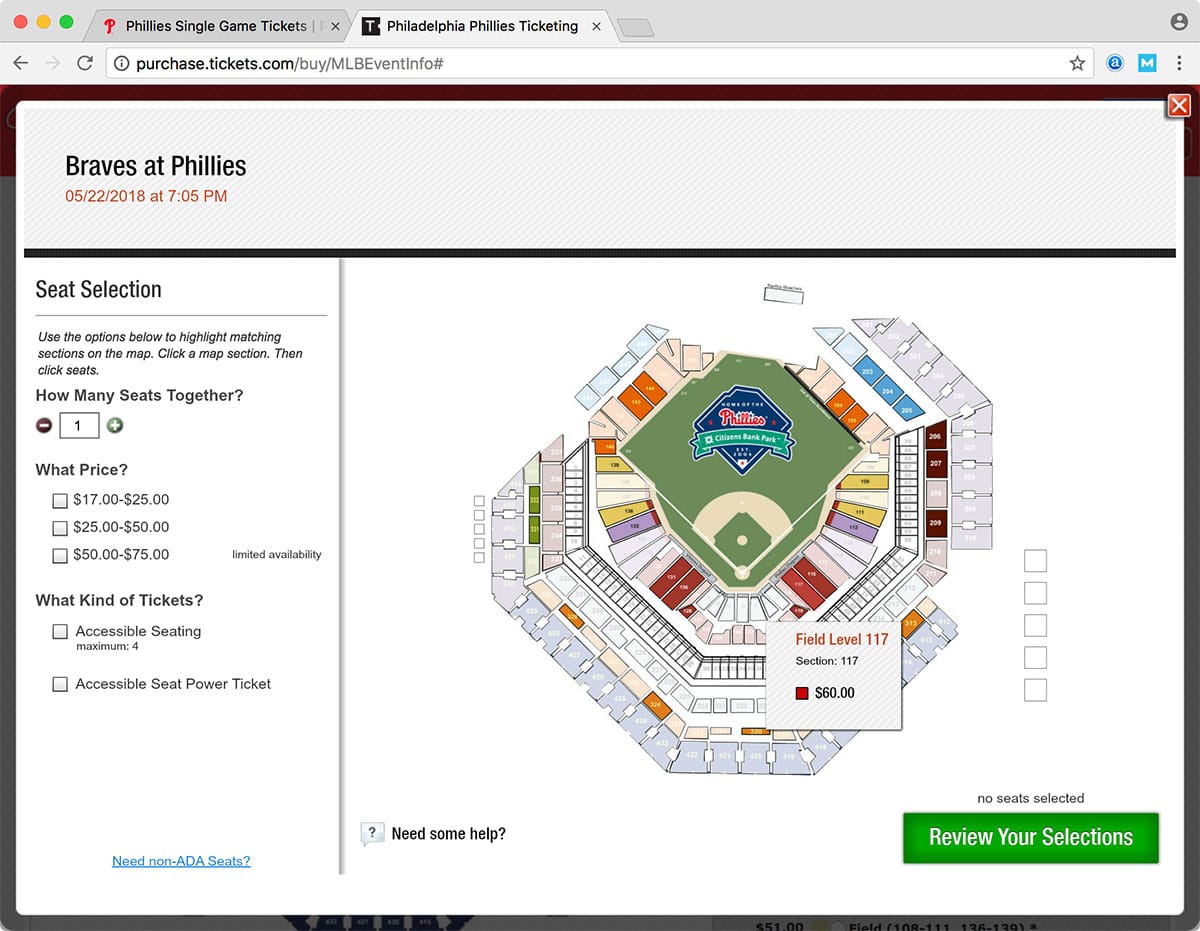
Task: Open the Chrome three-dot menu
Action: tap(1180, 62)
